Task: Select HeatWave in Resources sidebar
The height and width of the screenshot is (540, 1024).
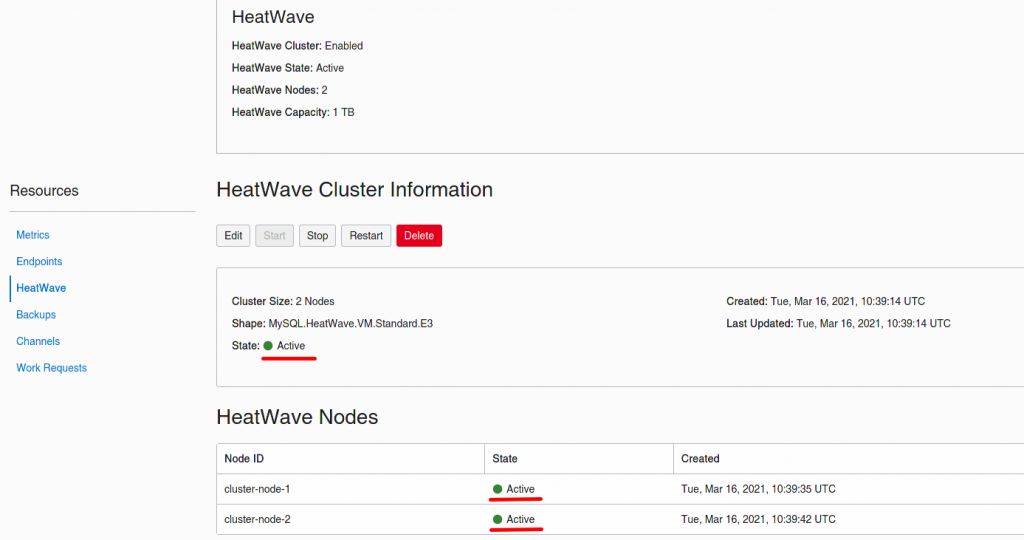Action: point(41,288)
